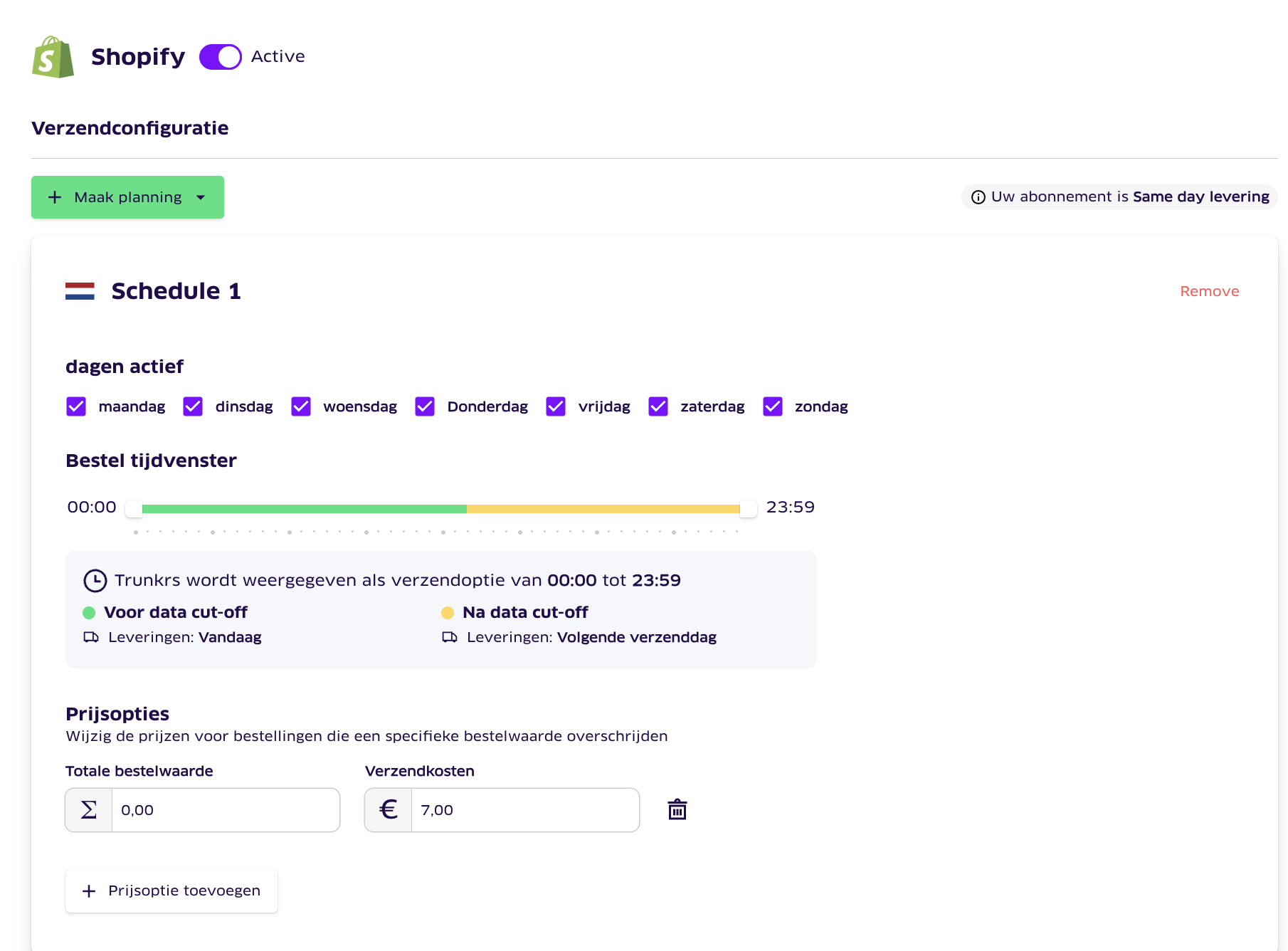This screenshot has width=1288, height=951.
Task: Click the clock icon in the Trunkrs info box
Action: tap(95, 581)
